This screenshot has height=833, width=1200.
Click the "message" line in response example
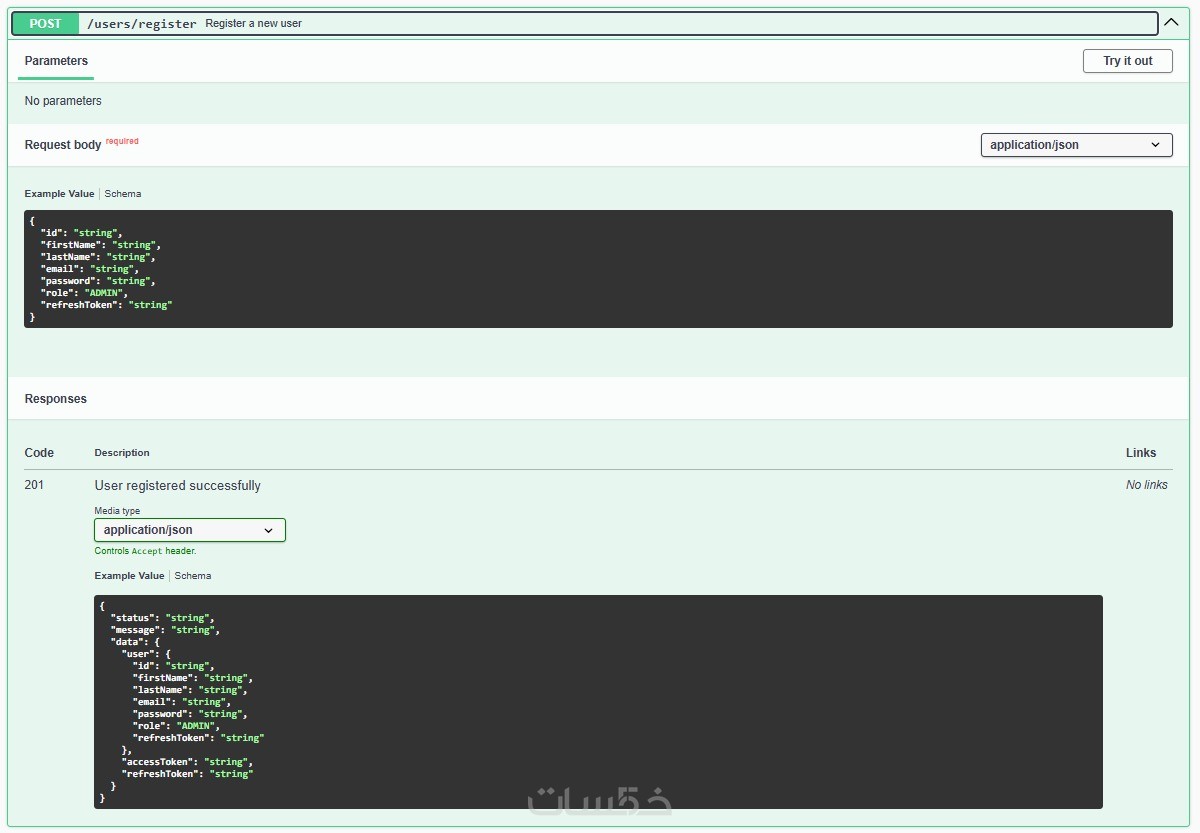[165, 630]
